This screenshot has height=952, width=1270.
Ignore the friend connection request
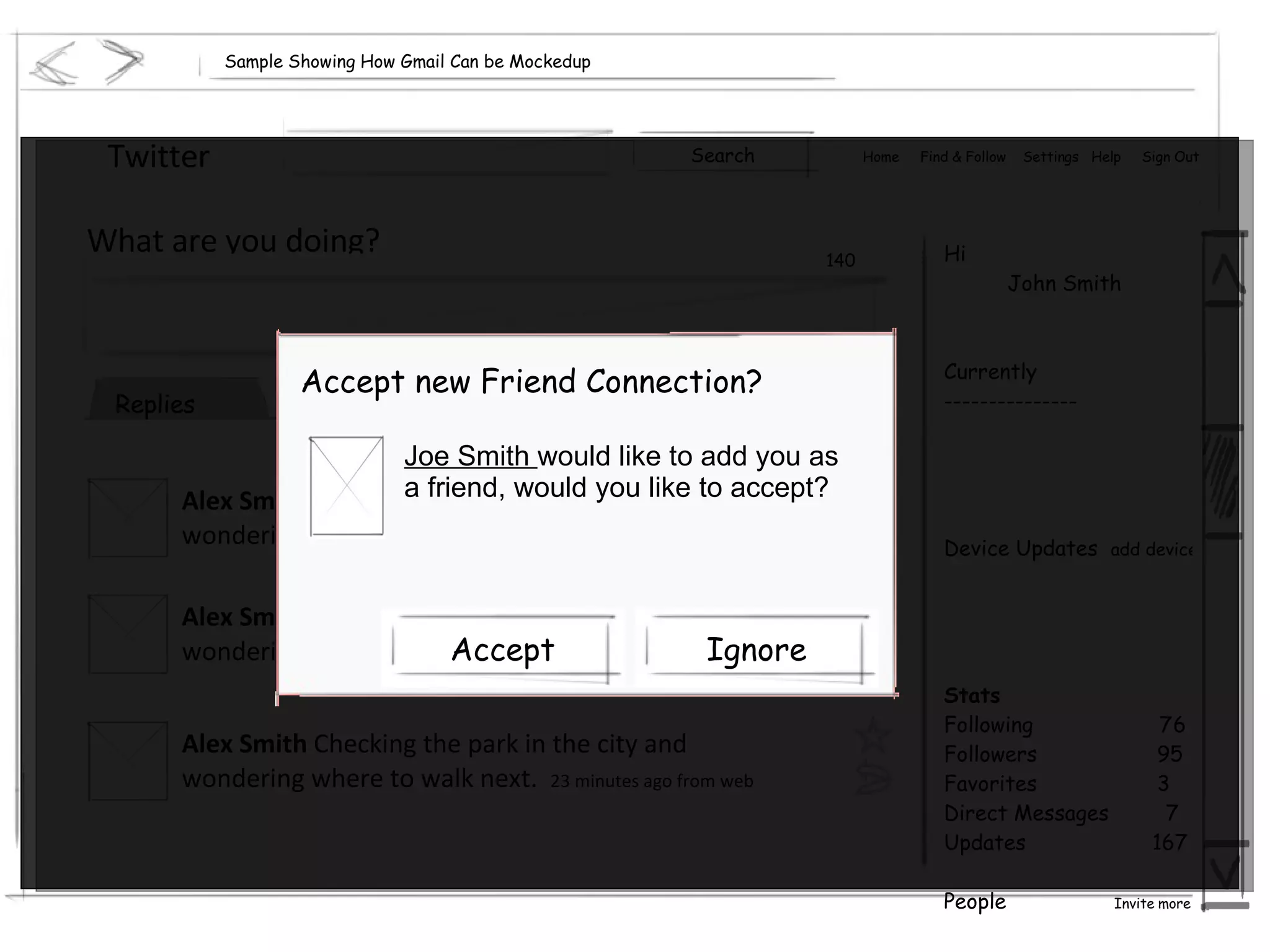click(757, 650)
